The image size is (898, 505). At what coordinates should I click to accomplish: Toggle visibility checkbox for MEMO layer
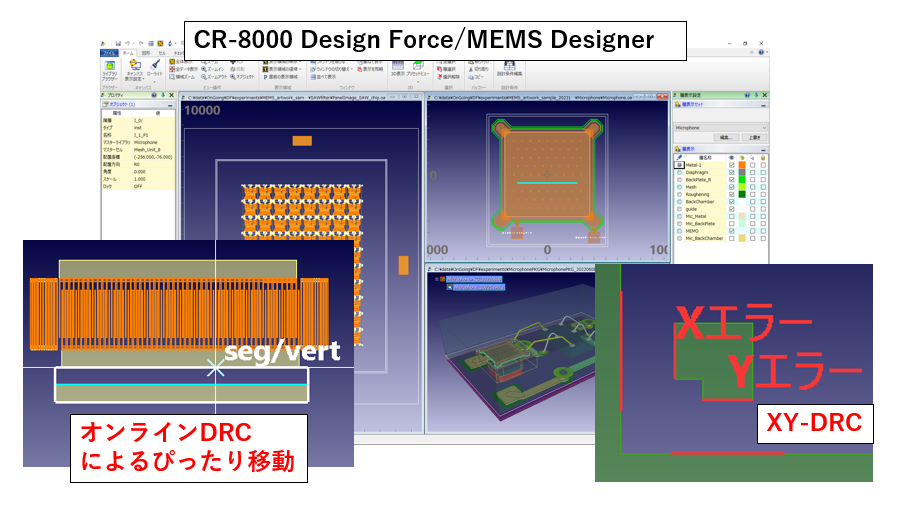click(731, 231)
